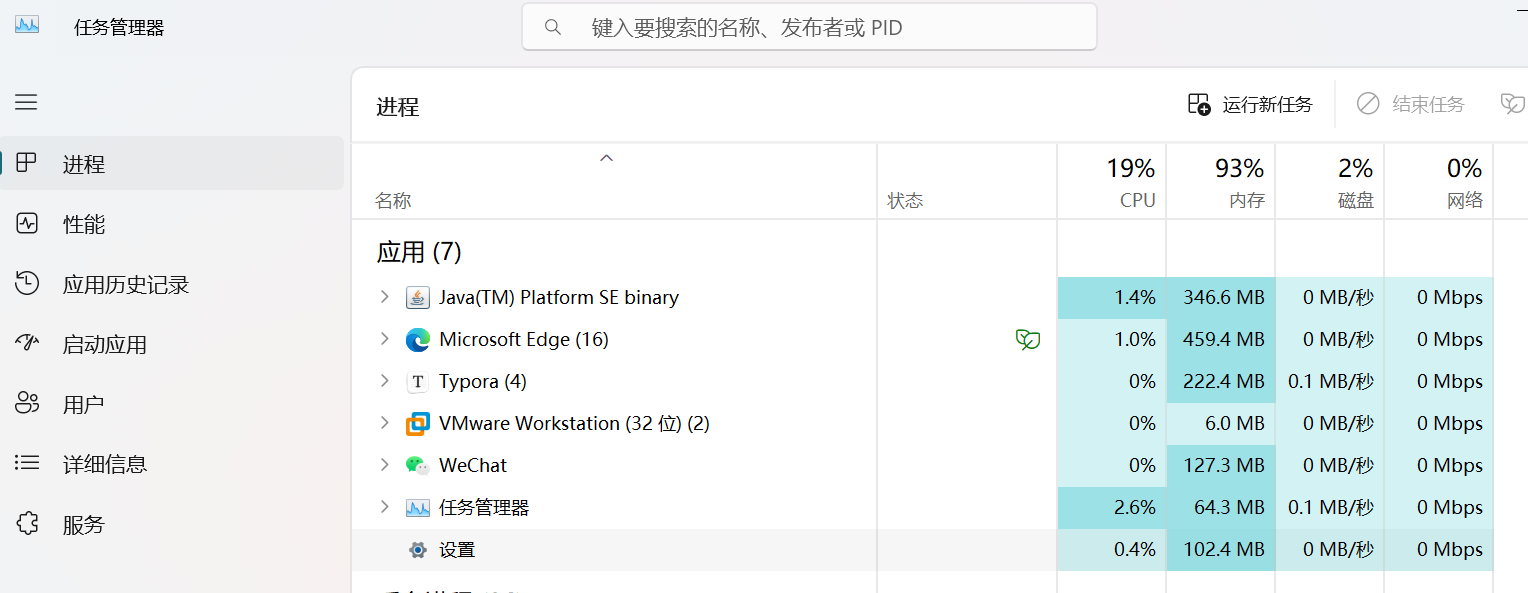The height and width of the screenshot is (593, 1528).
Task: Click the 127.3 MB memory value
Action: coord(1223,465)
